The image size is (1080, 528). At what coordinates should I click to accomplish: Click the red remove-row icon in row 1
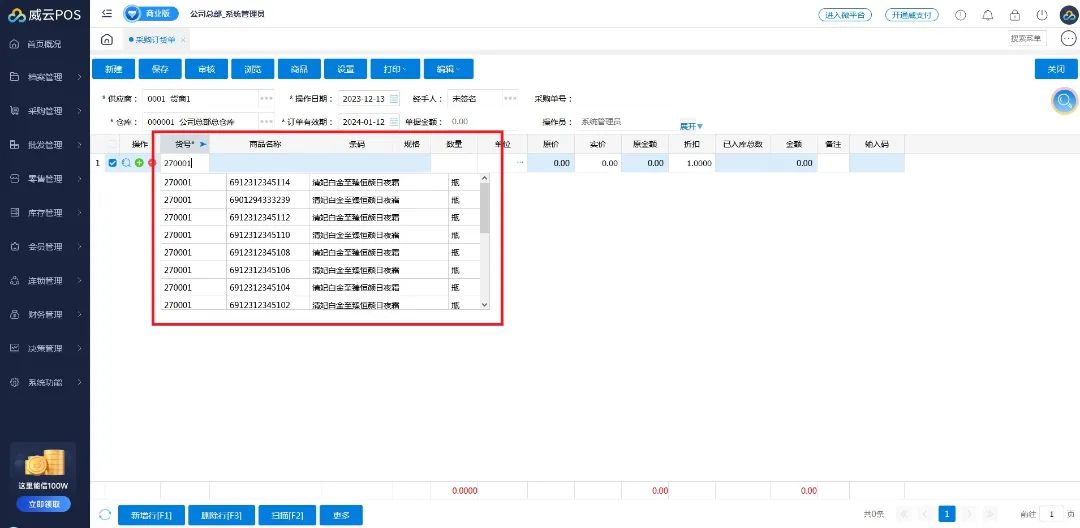tap(152, 163)
